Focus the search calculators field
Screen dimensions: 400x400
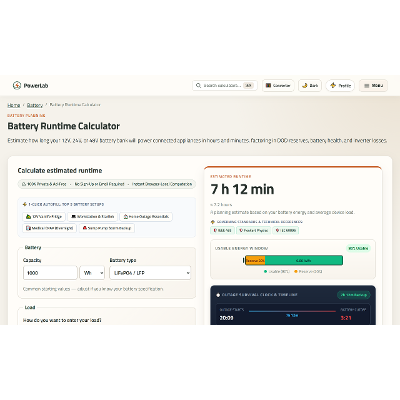[x=225, y=86]
